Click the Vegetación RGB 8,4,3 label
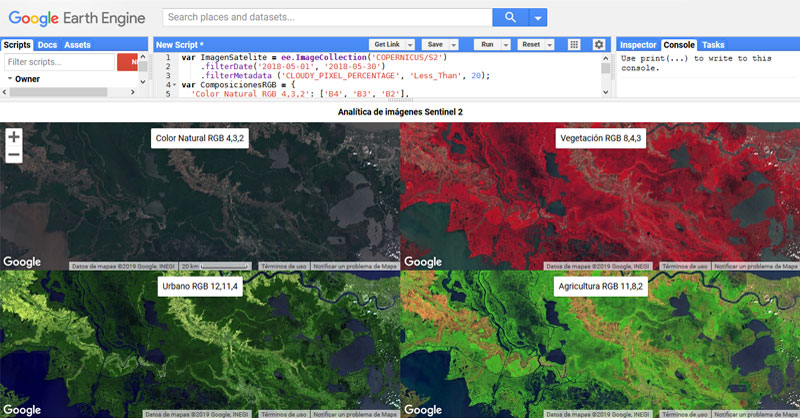 point(601,138)
